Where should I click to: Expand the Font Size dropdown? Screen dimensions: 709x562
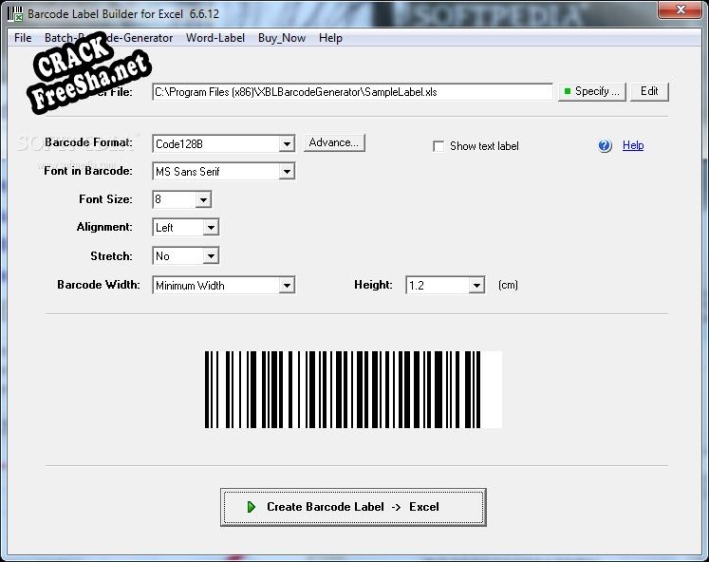point(203,200)
